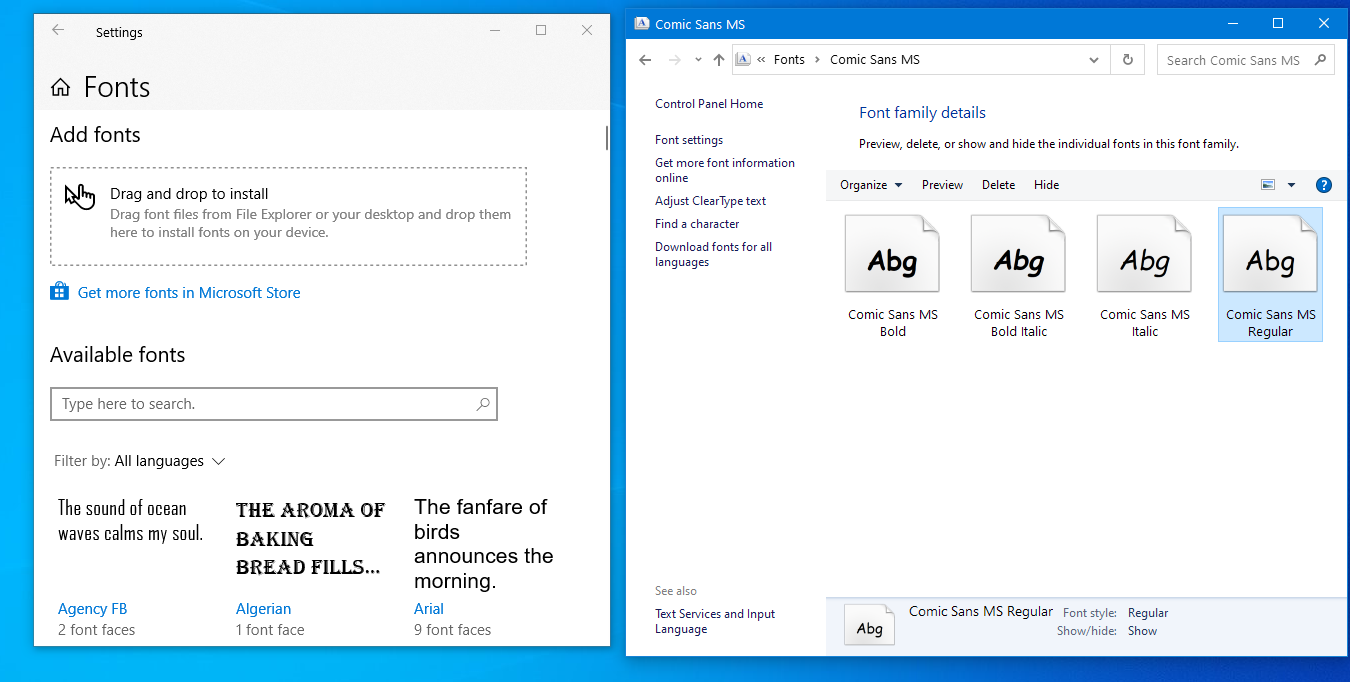Click the Agency FB ocean waves preview
The image size is (1350, 682).
130,521
